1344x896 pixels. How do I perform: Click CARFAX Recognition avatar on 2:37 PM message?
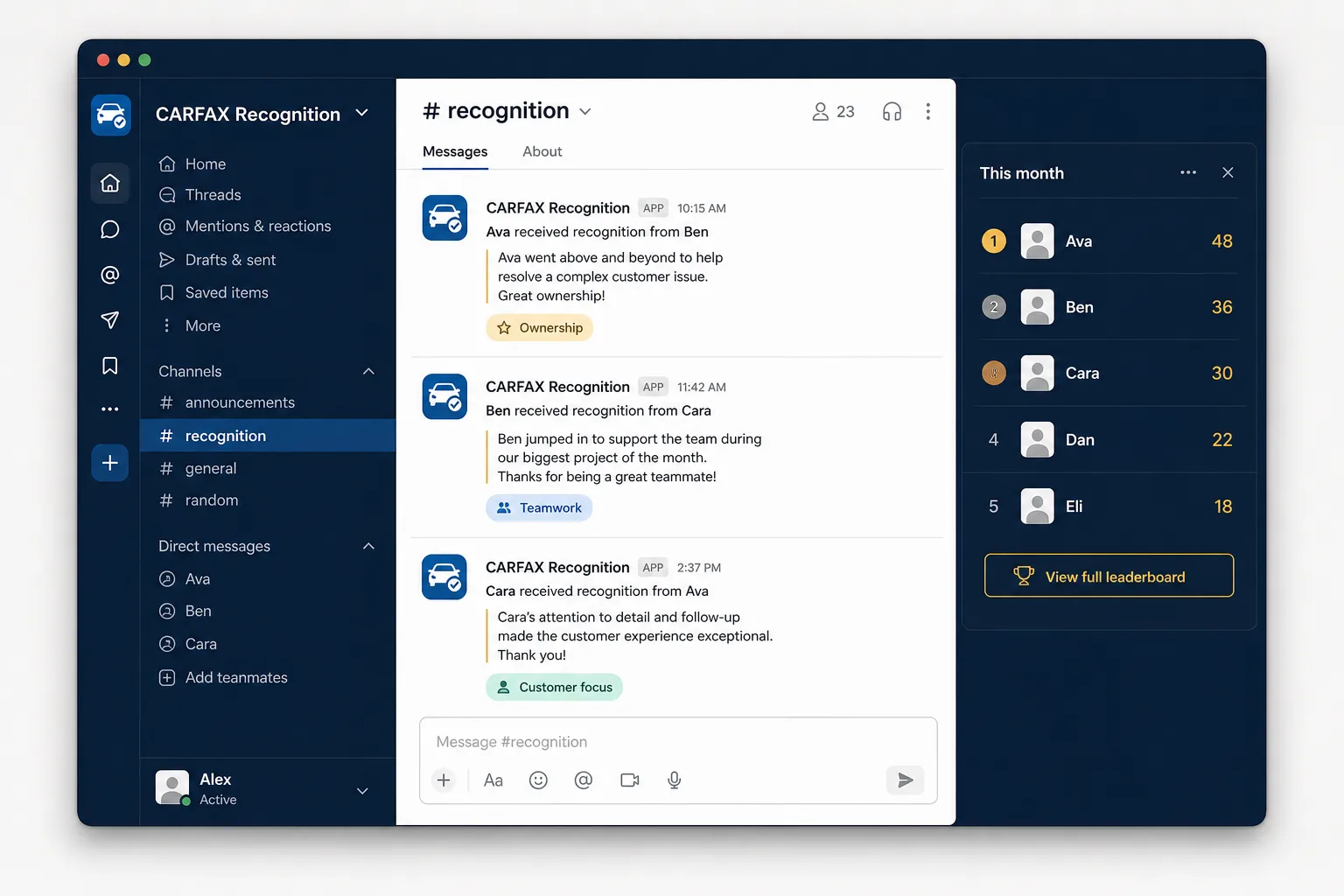444,577
